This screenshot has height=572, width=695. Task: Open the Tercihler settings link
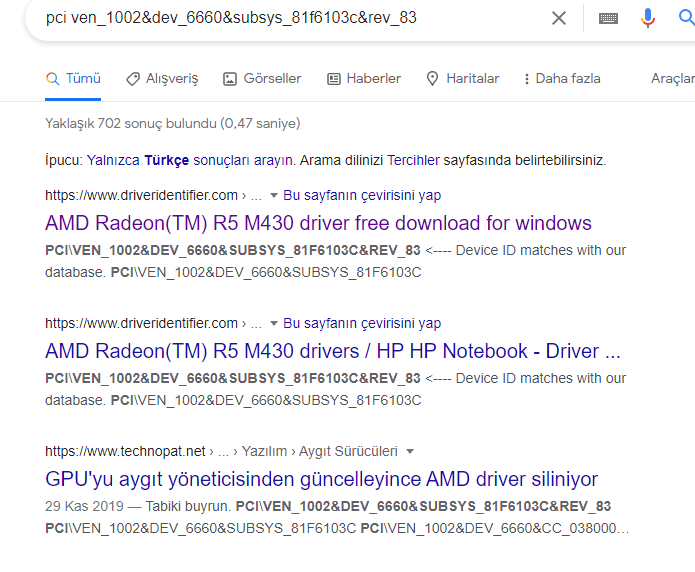point(413,160)
